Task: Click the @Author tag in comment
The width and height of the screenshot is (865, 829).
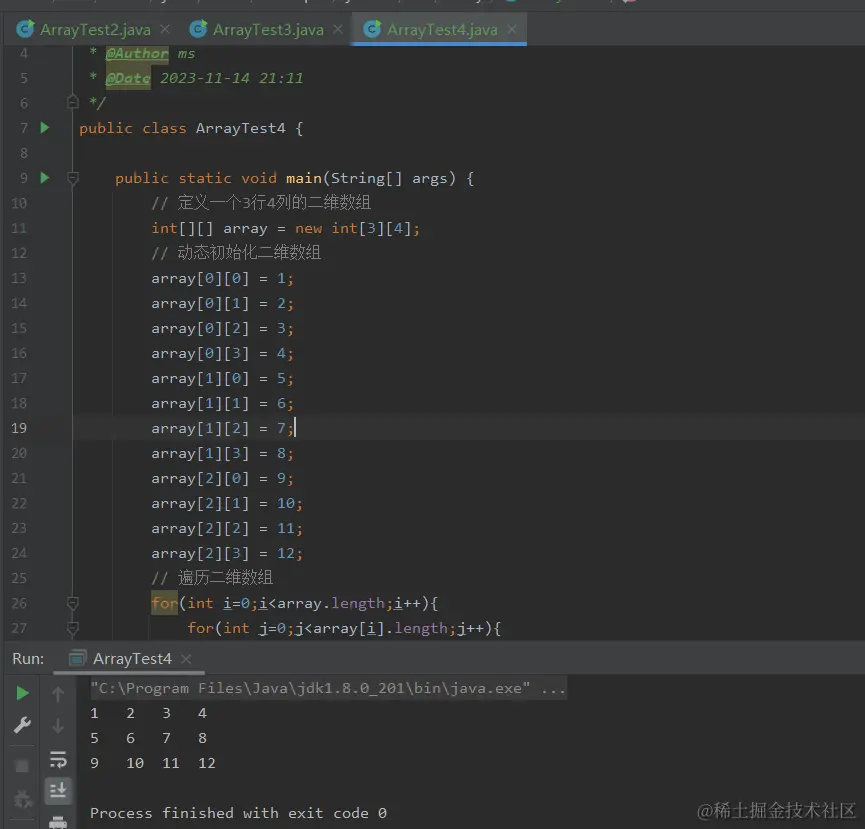Action: [137, 54]
